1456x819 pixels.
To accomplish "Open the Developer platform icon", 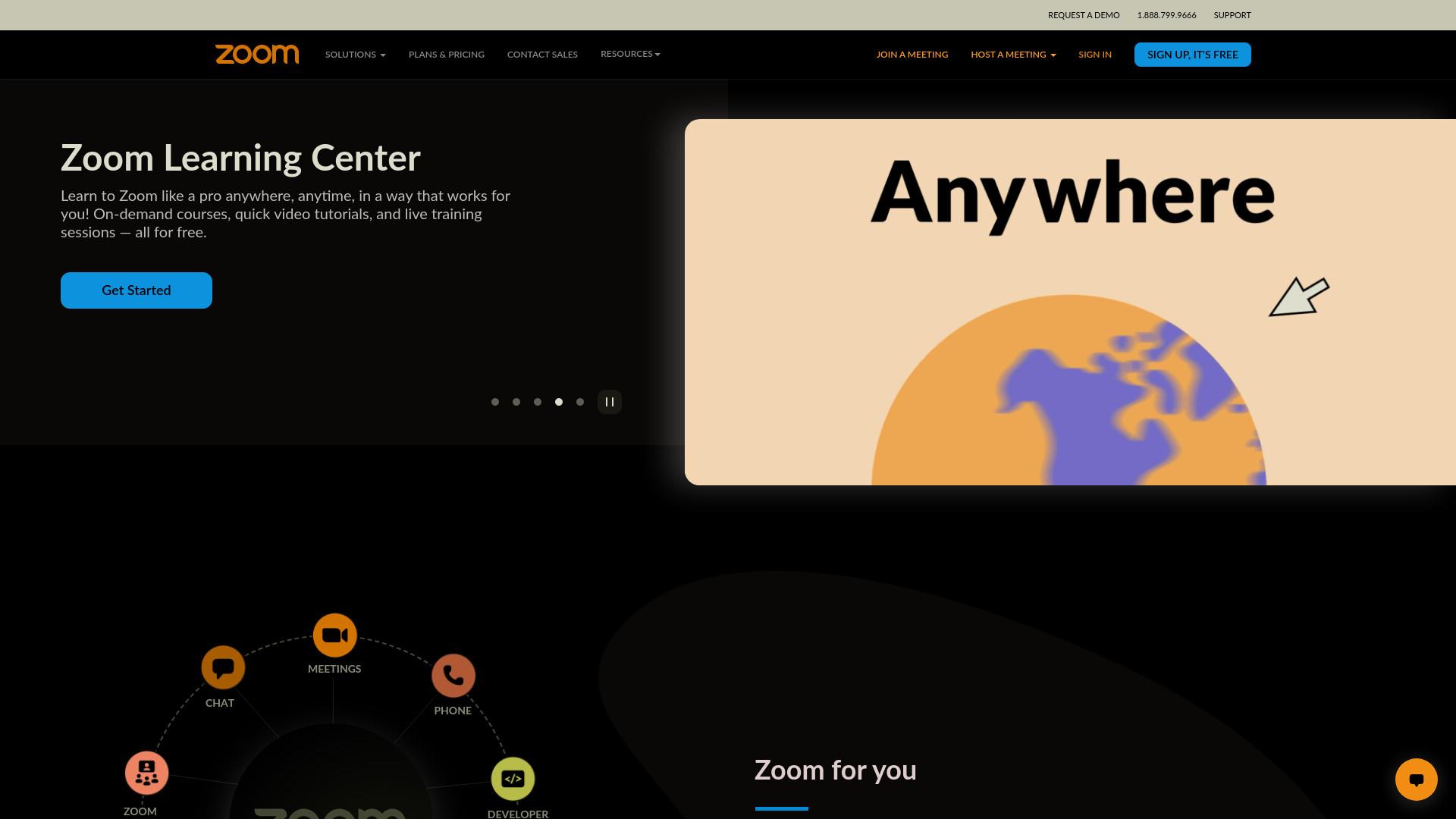I will point(513,779).
